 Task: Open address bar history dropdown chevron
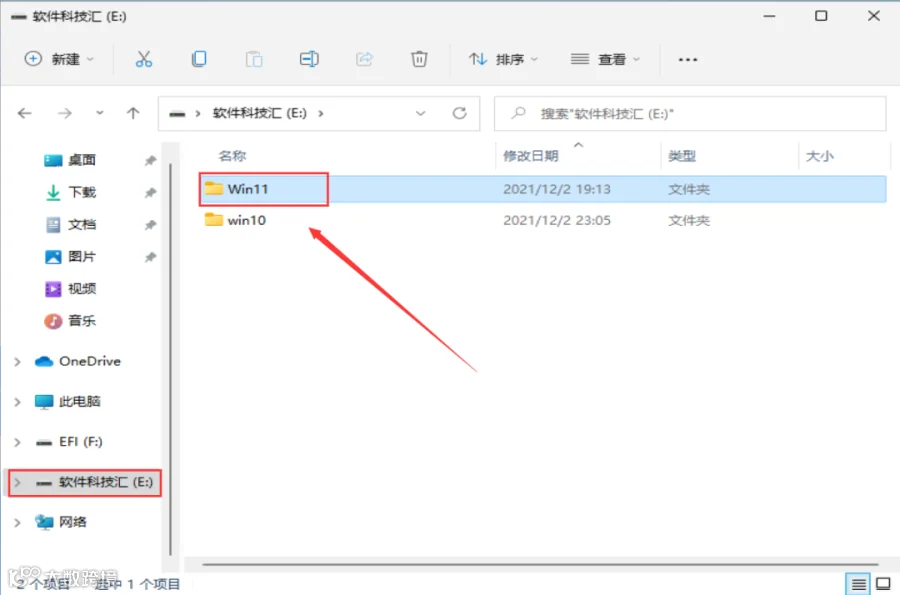point(420,113)
